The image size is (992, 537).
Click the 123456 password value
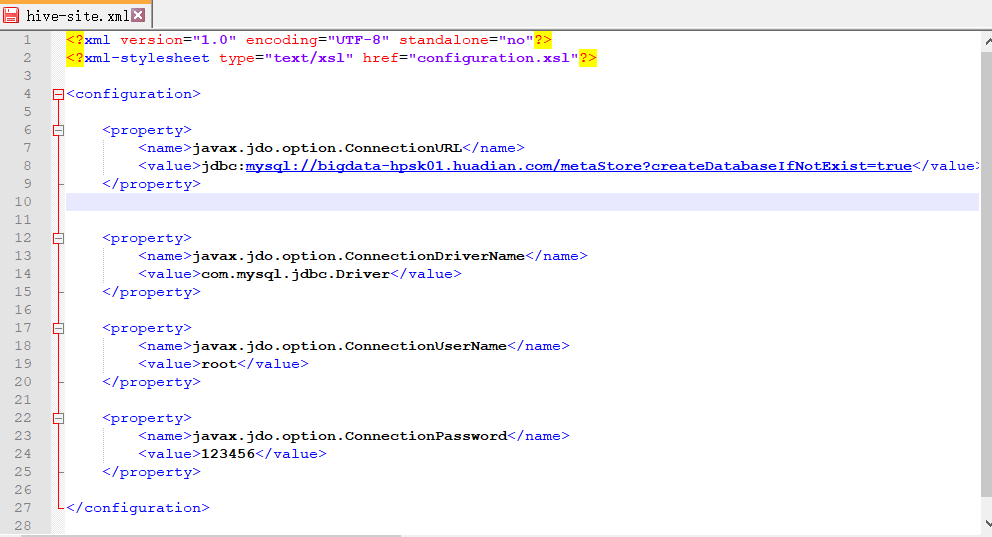tap(228, 454)
